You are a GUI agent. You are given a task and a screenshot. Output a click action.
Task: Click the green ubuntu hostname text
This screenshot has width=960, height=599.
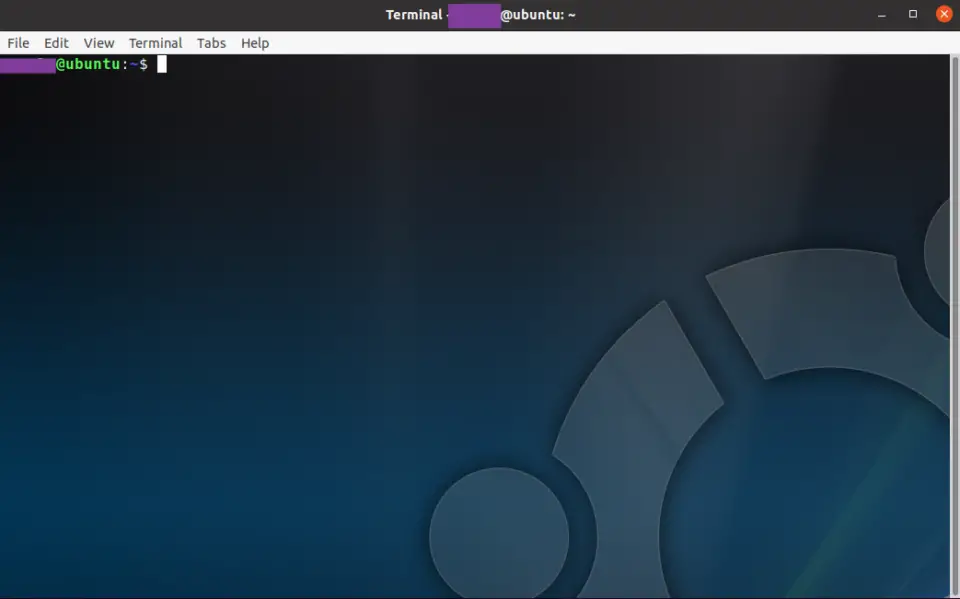point(93,64)
